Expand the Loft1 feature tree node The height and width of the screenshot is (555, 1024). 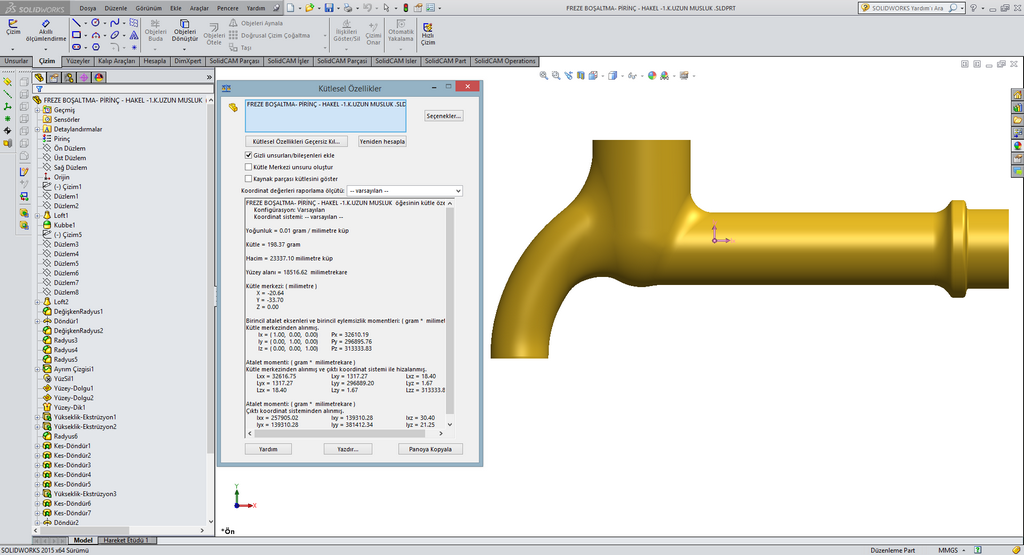(37, 215)
